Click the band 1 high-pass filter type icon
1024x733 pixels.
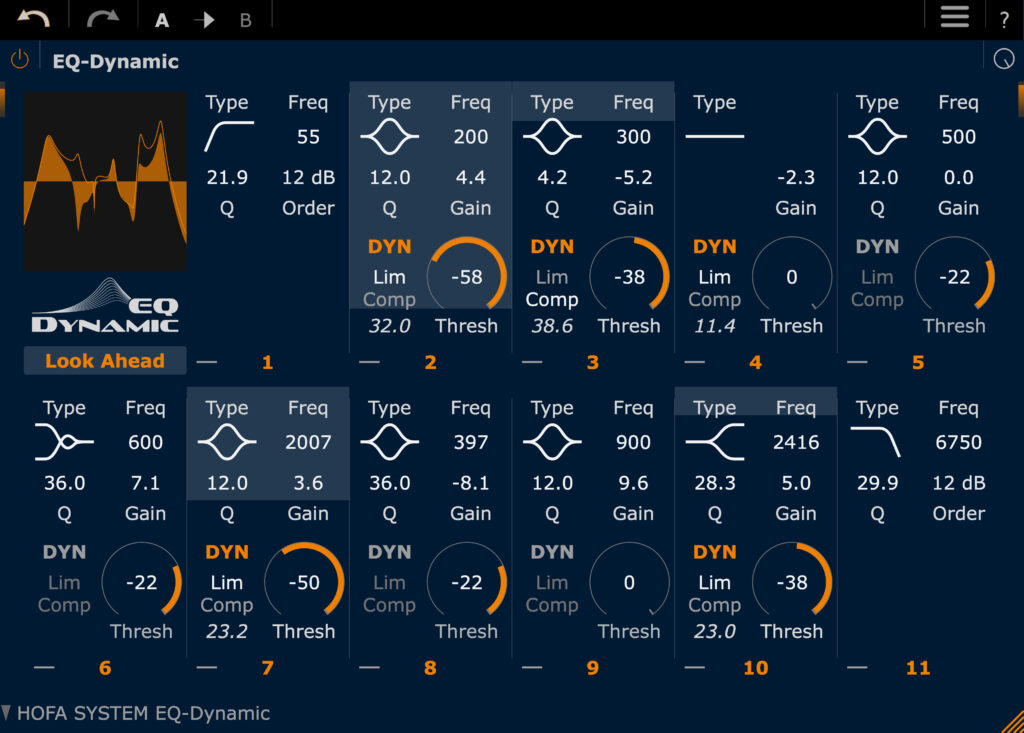click(228, 136)
